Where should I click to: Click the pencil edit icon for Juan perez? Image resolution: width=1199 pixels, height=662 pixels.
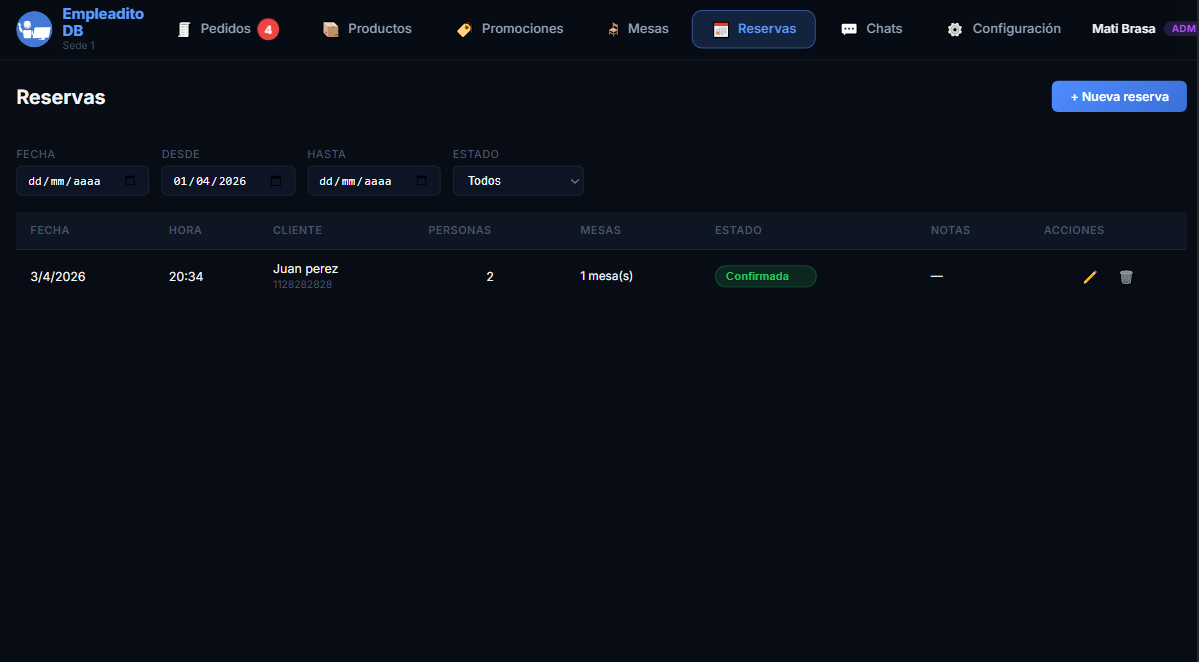(x=1090, y=277)
